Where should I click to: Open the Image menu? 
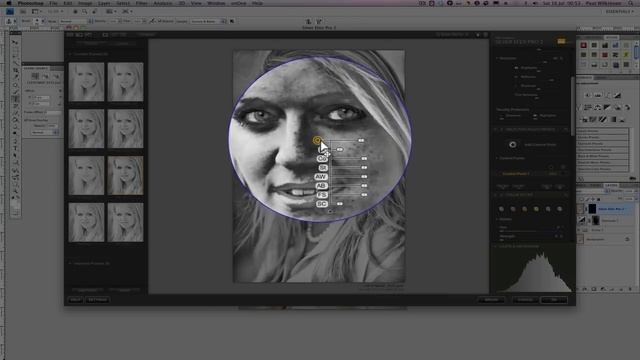(x=85, y=3)
